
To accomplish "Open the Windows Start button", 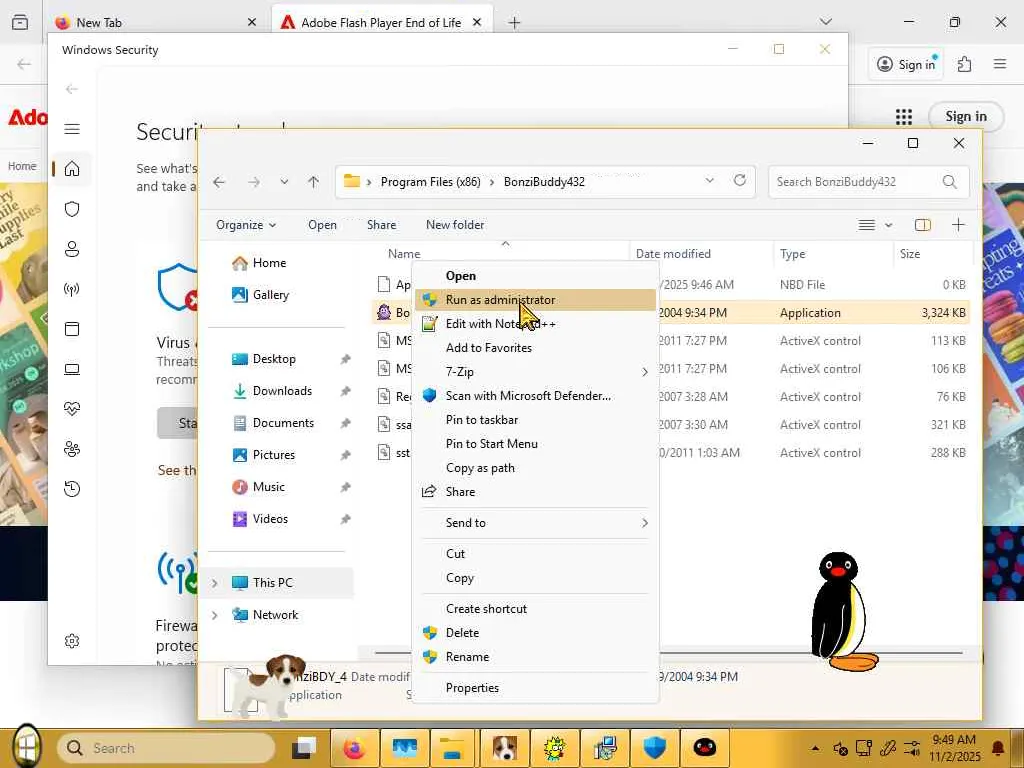I will click(26, 747).
